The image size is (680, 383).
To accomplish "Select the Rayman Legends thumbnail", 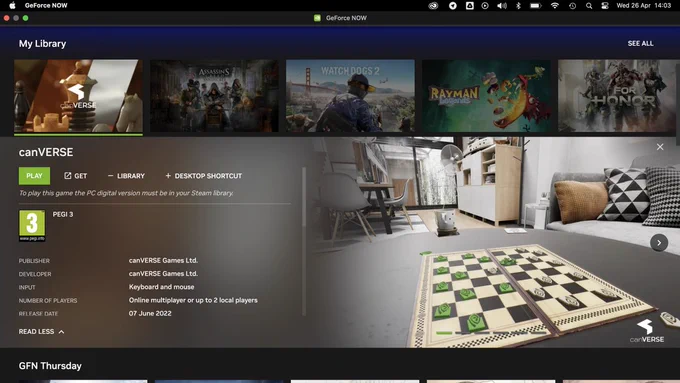I will [486, 96].
